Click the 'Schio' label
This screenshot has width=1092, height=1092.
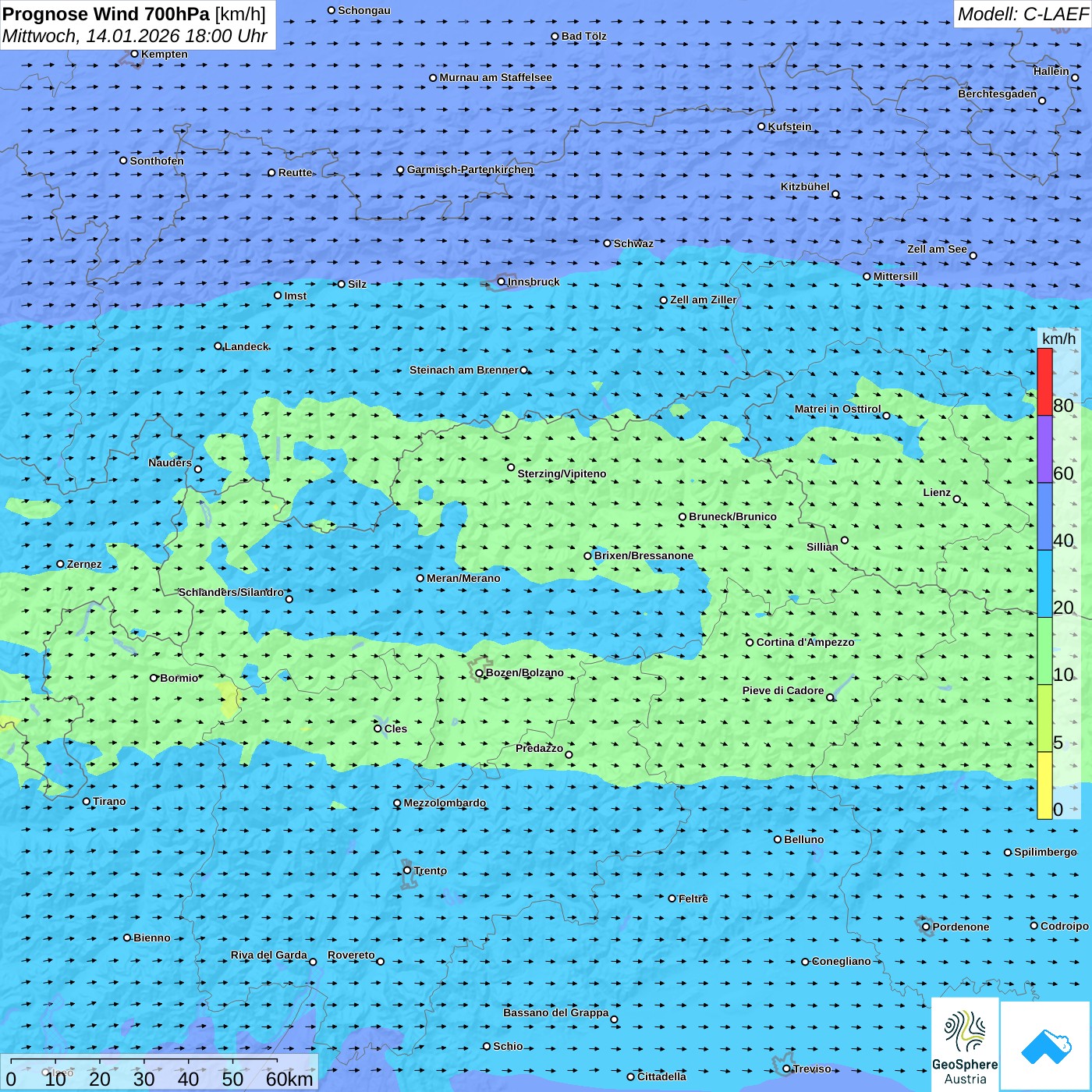(508, 1046)
